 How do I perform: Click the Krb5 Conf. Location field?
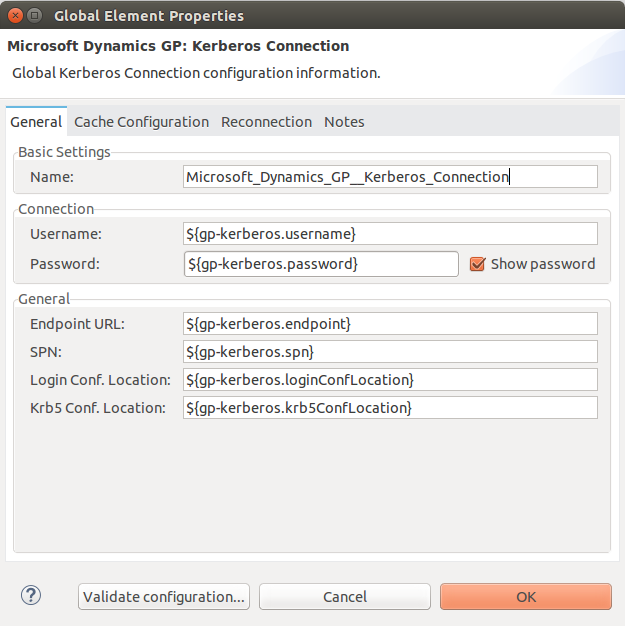tap(390, 408)
